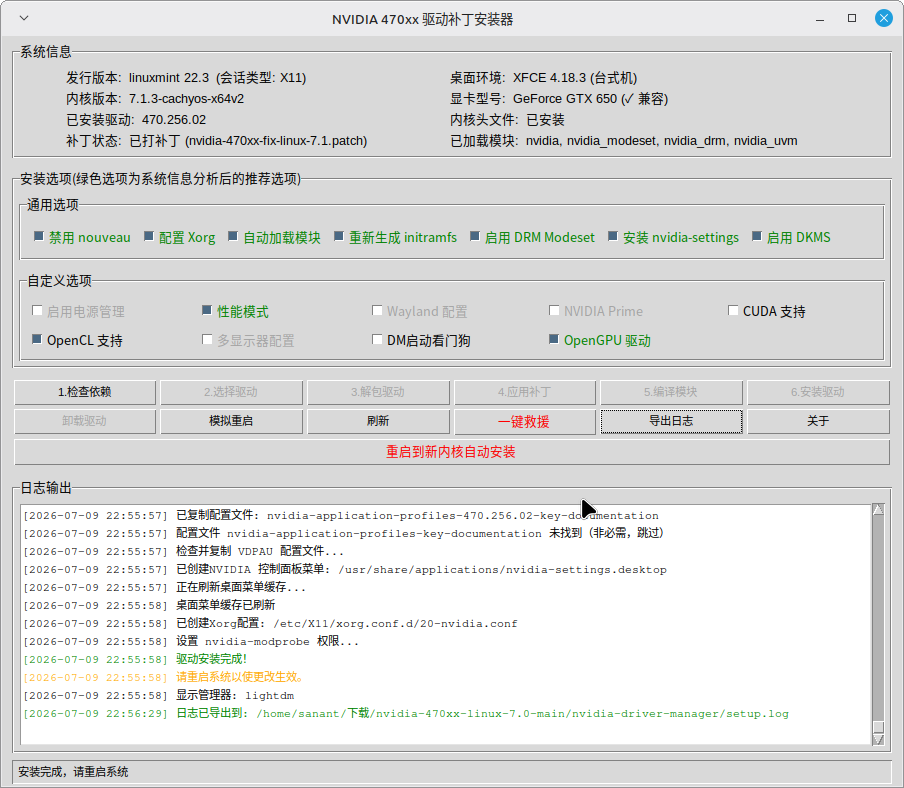Screen dimensions: 904x788
Task: Enable DM启动看门狗 checkbox
Action: coord(377,340)
